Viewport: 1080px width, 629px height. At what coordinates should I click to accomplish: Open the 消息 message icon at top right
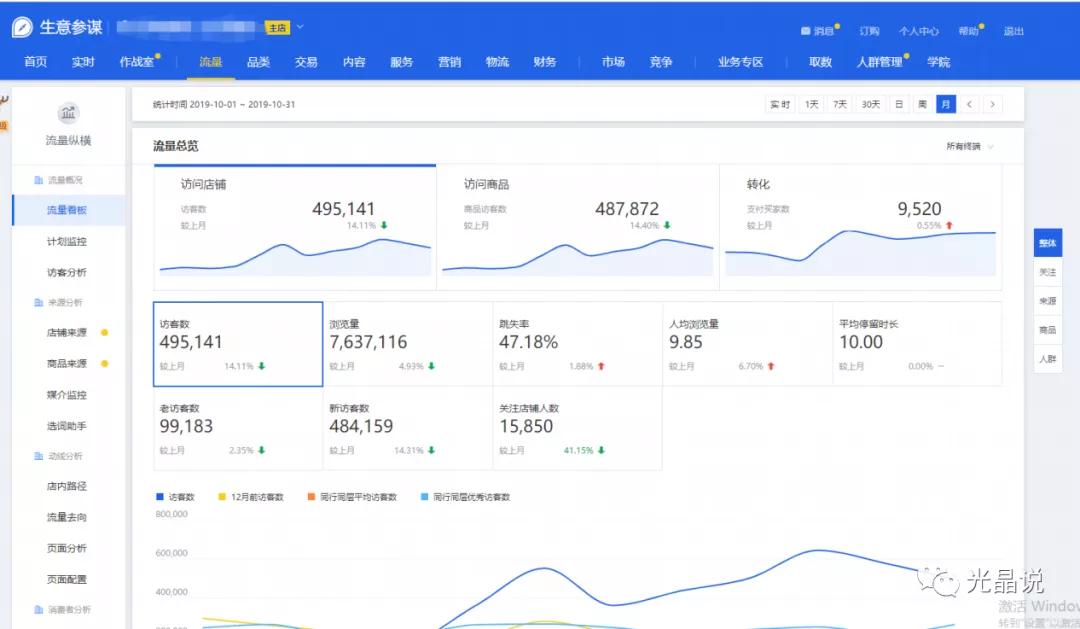(806, 30)
